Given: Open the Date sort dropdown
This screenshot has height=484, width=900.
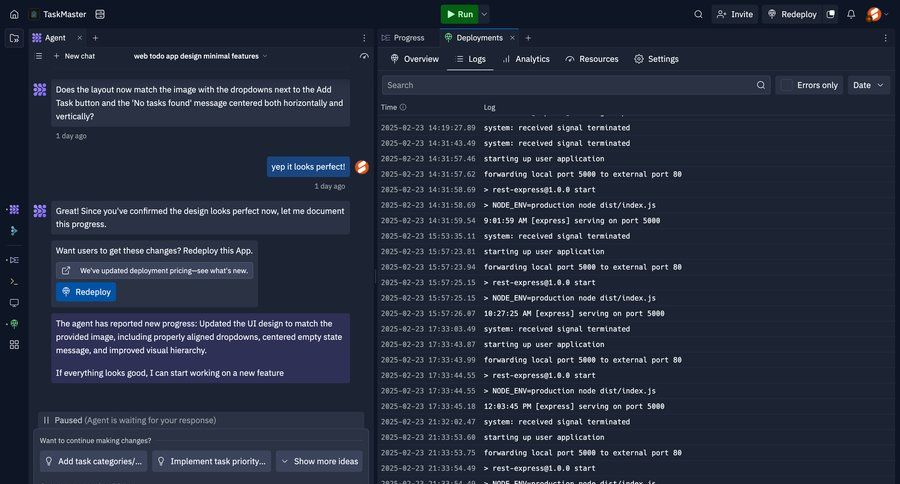Looking at the screenshot, I should pyautogui.click(x=868, y=85).
